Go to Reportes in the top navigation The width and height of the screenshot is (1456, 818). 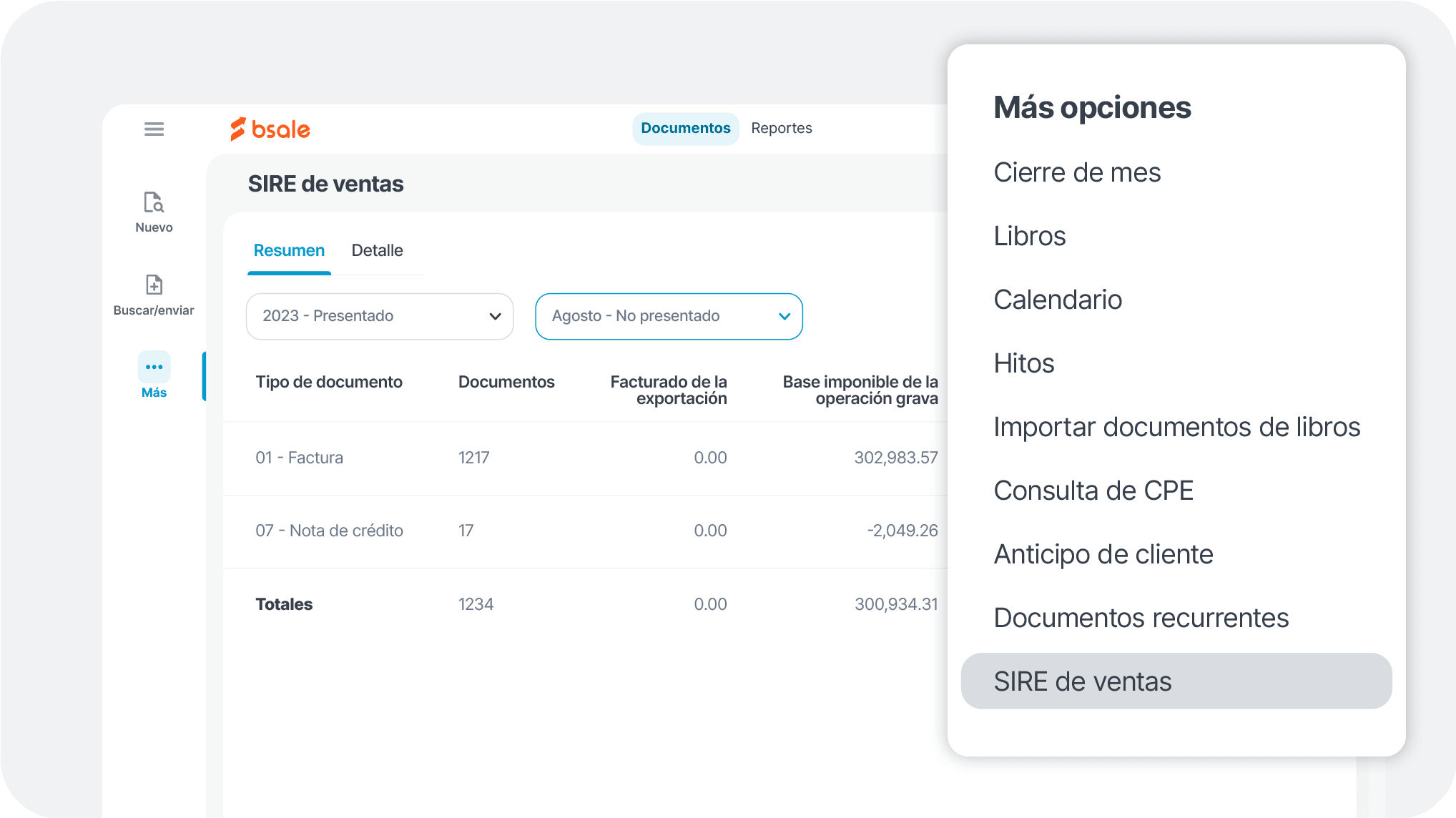point(782,128)
